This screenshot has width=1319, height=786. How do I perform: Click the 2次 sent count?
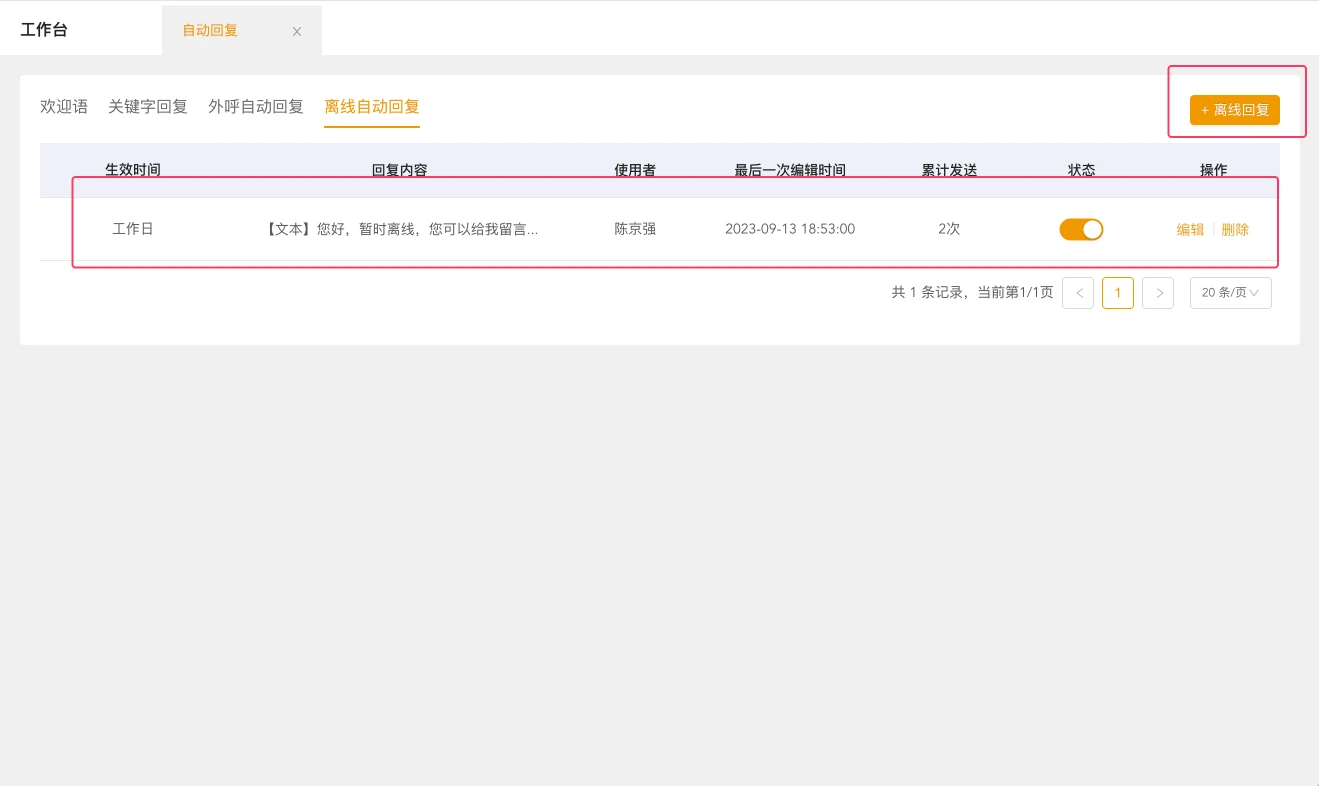coord(949,229)
